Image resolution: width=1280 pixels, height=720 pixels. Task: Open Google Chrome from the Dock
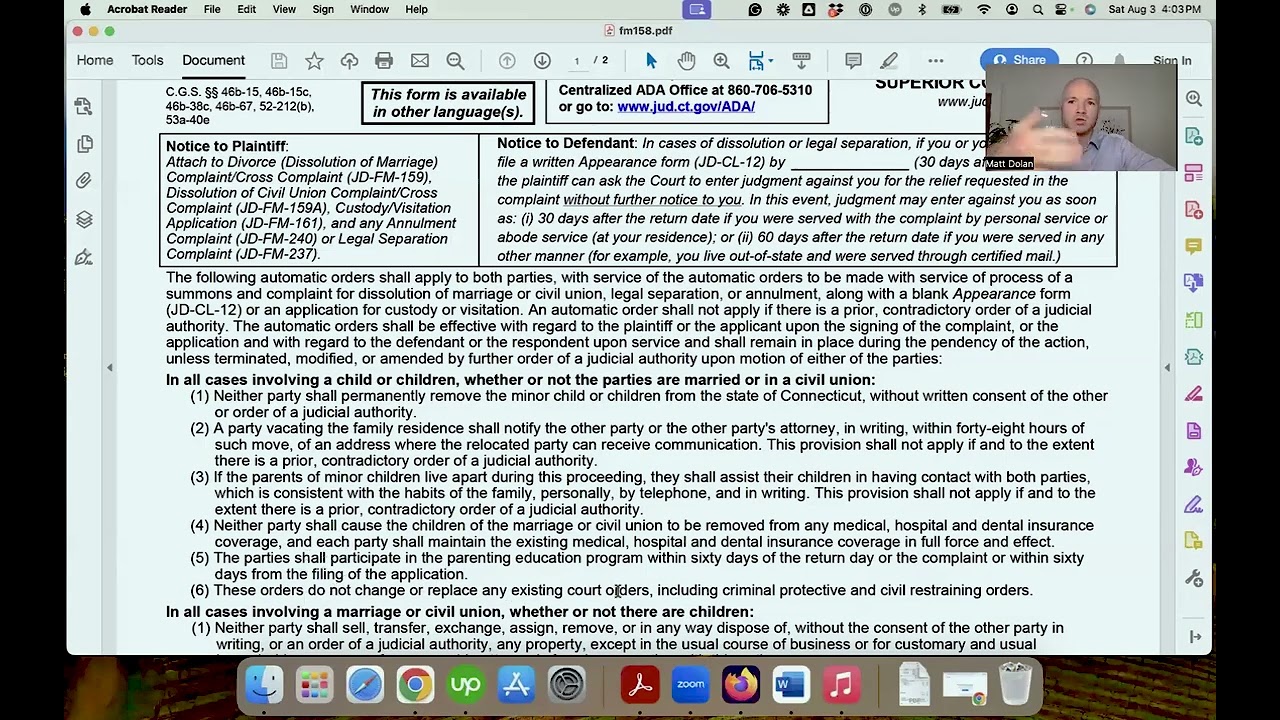coord(415,685)
